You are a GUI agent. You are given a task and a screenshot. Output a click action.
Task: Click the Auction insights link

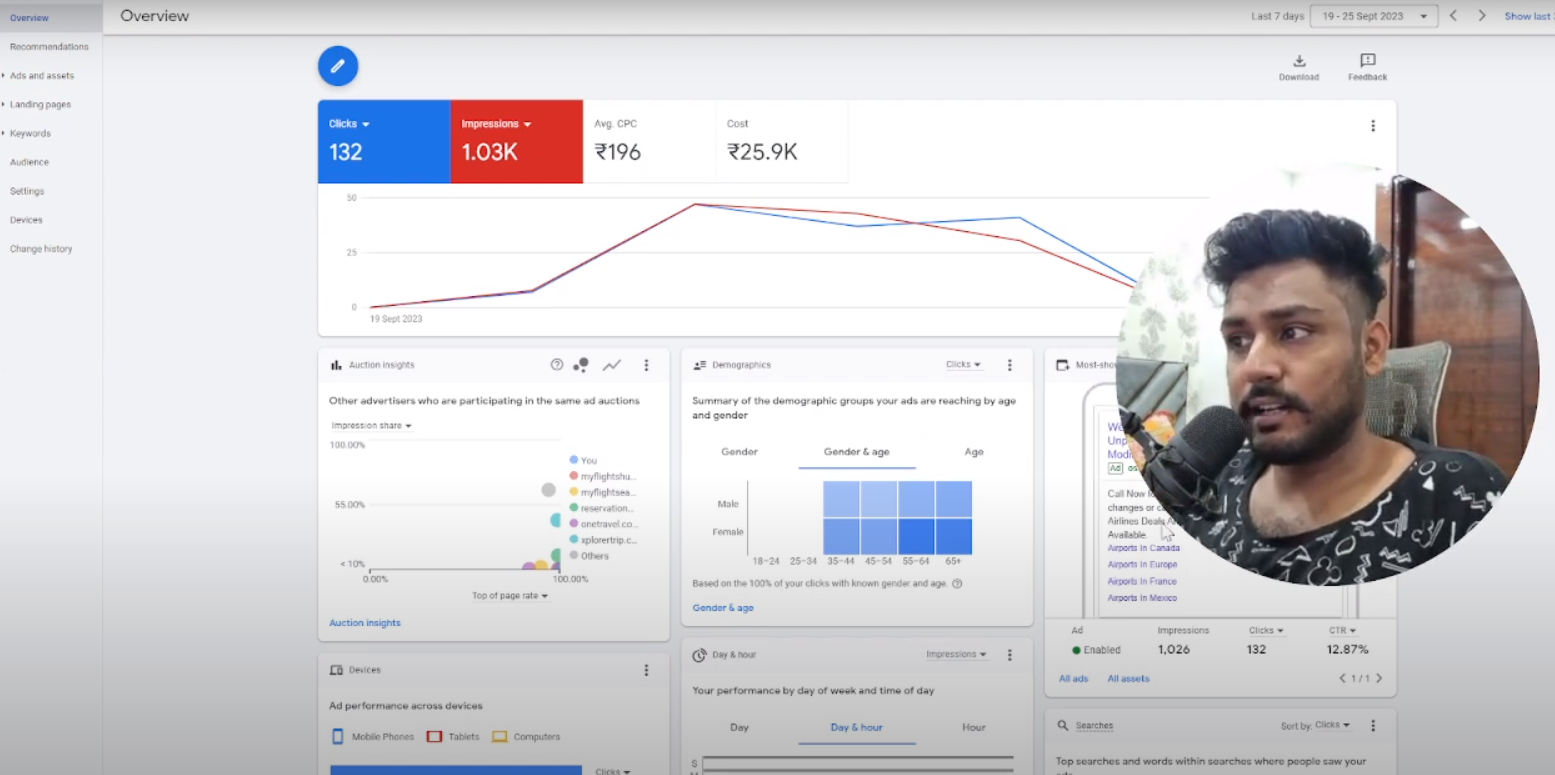(365, 623)
